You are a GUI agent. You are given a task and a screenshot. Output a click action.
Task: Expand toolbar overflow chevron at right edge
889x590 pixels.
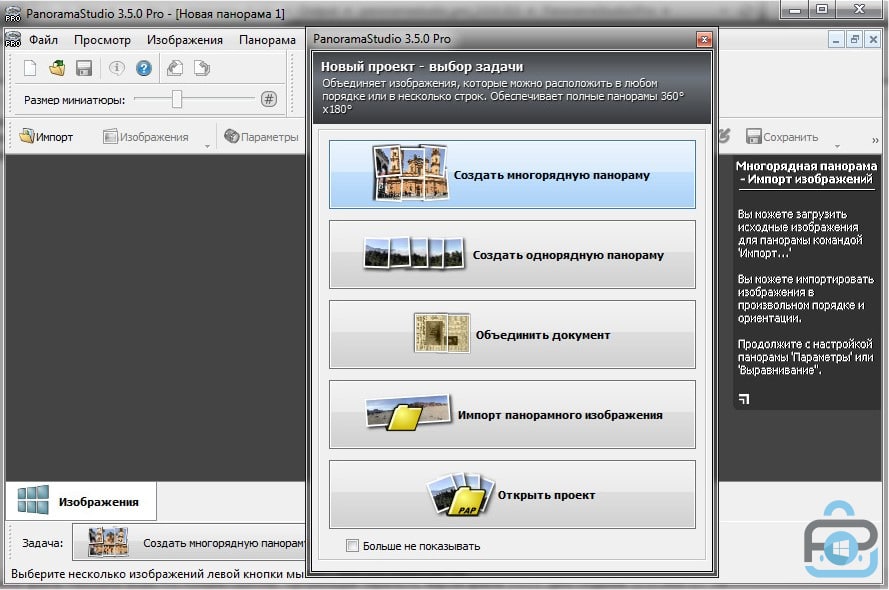click(x=875, y=140)
